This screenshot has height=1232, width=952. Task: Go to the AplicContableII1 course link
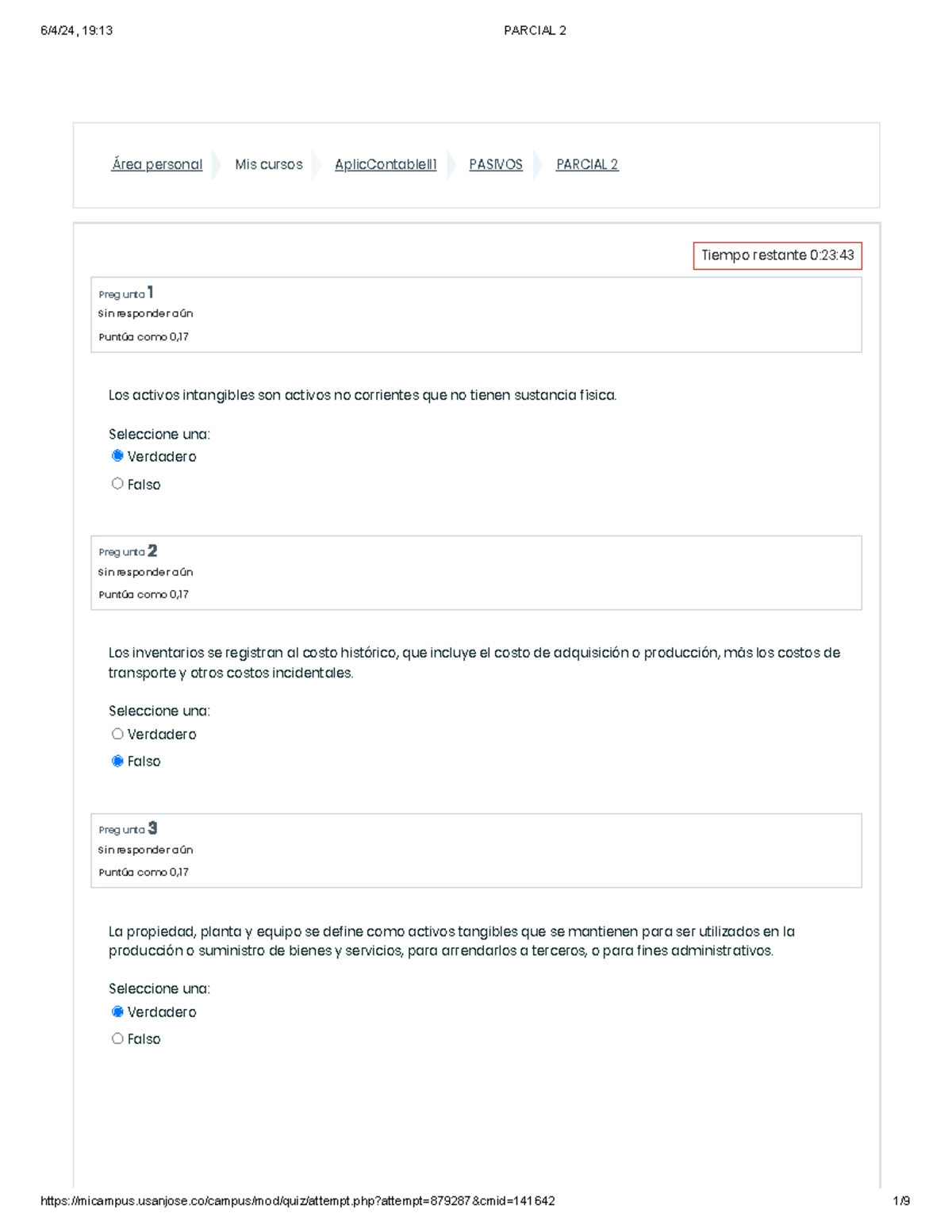click(386, 165)
